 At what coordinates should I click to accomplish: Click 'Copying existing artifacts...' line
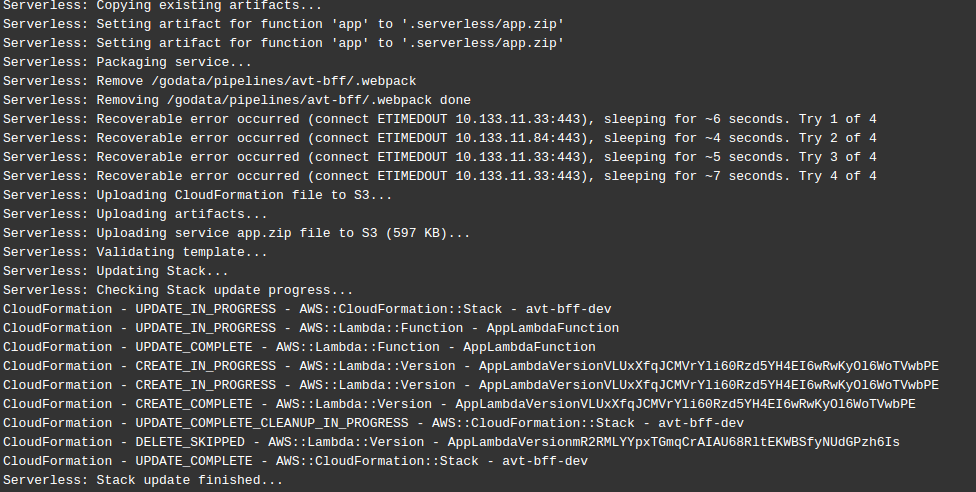(162, 6)
